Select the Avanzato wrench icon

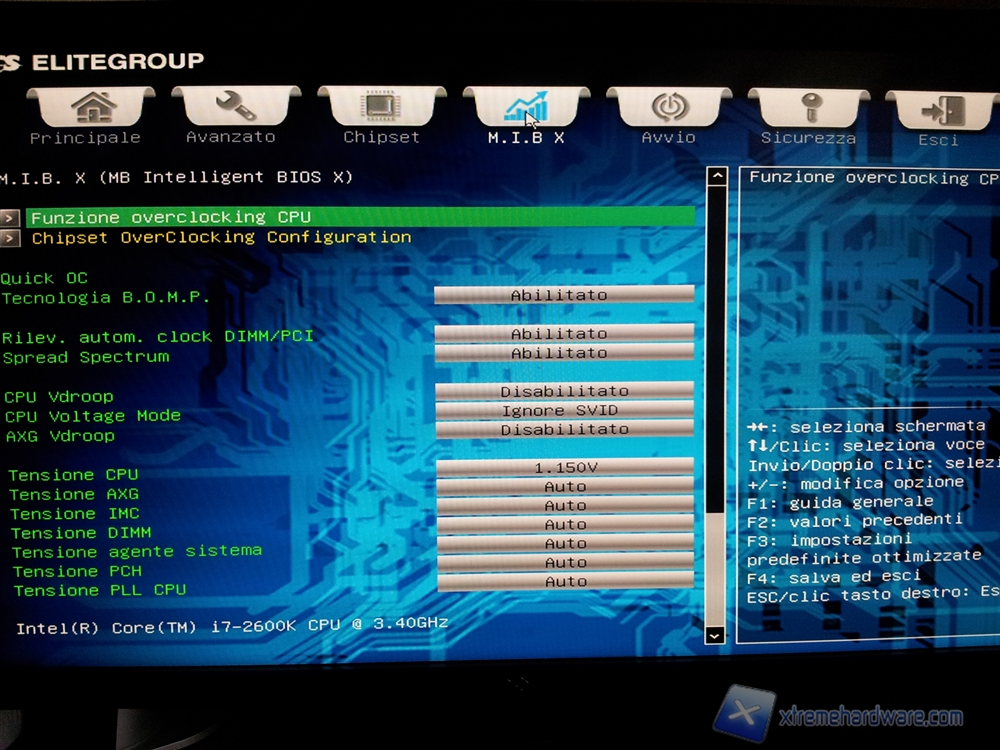coord(236,106)
